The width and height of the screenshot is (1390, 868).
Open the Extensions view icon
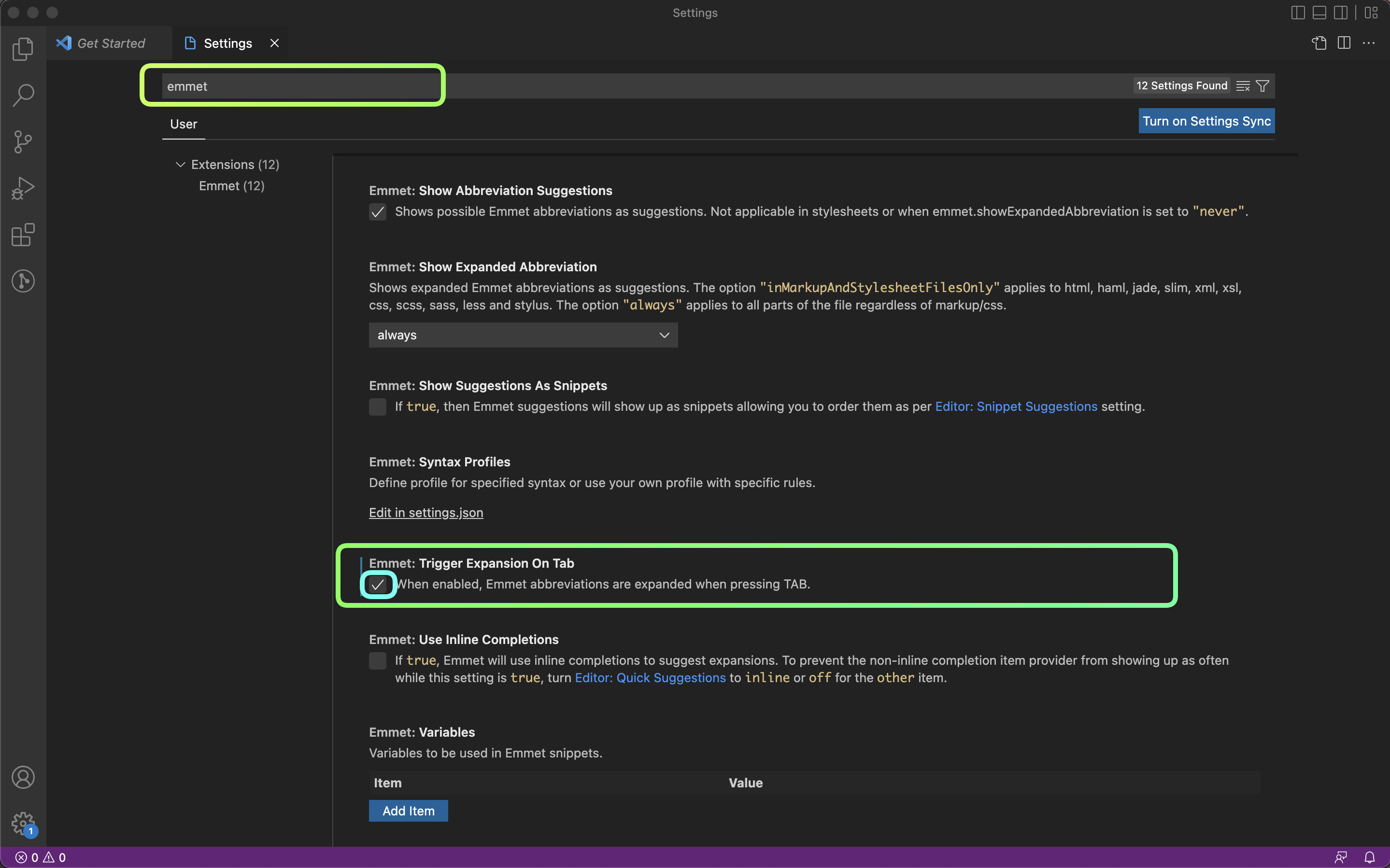23,235
